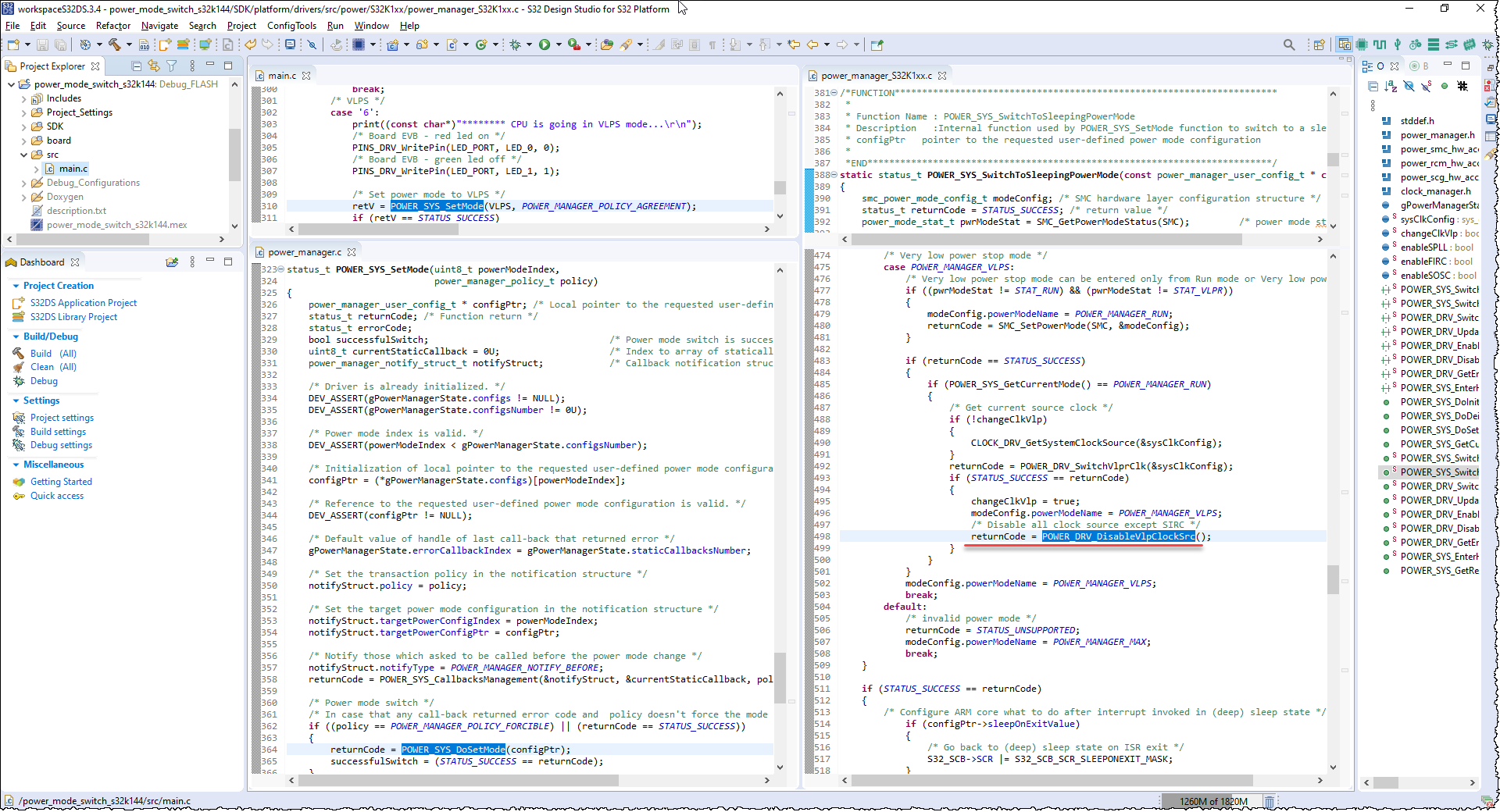This screenshot has height=812, width=1500.
Task: Switch to the C/C++ perspective icon
Action: tap(1345, 45)
